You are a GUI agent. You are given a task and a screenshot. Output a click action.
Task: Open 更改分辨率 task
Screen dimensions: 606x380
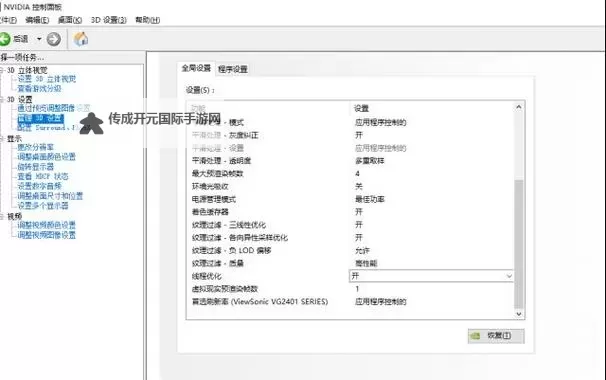[x=36, y=147]
